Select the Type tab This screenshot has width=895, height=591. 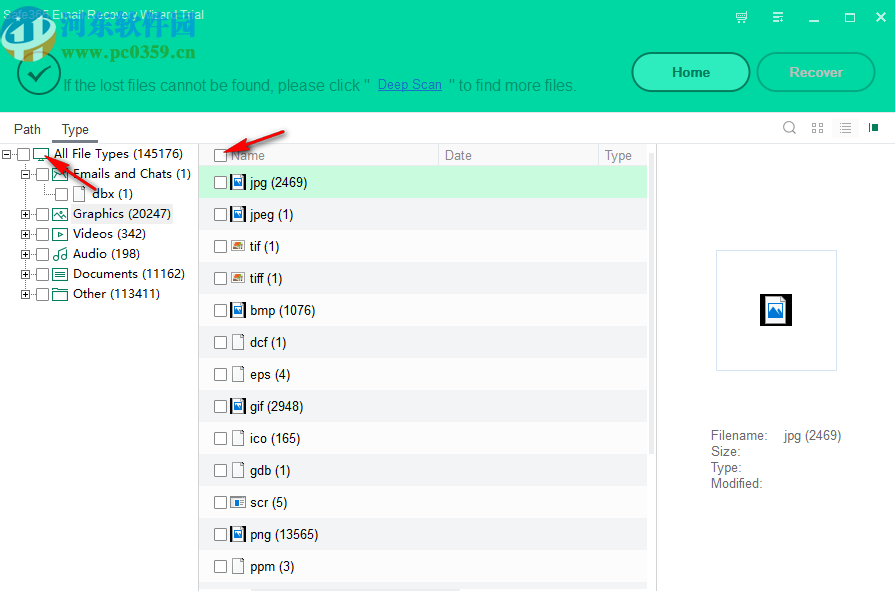(x=74, y=129)
